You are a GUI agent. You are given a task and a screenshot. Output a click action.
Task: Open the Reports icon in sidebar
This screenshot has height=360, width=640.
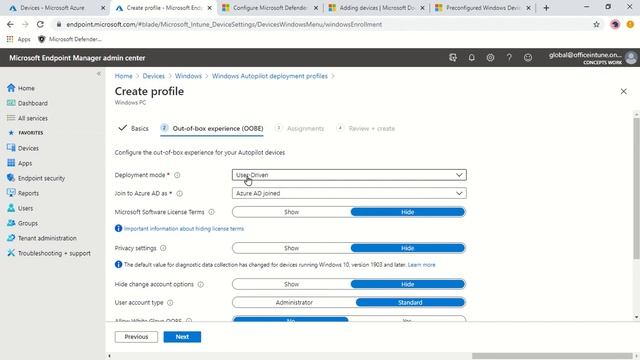11,193
